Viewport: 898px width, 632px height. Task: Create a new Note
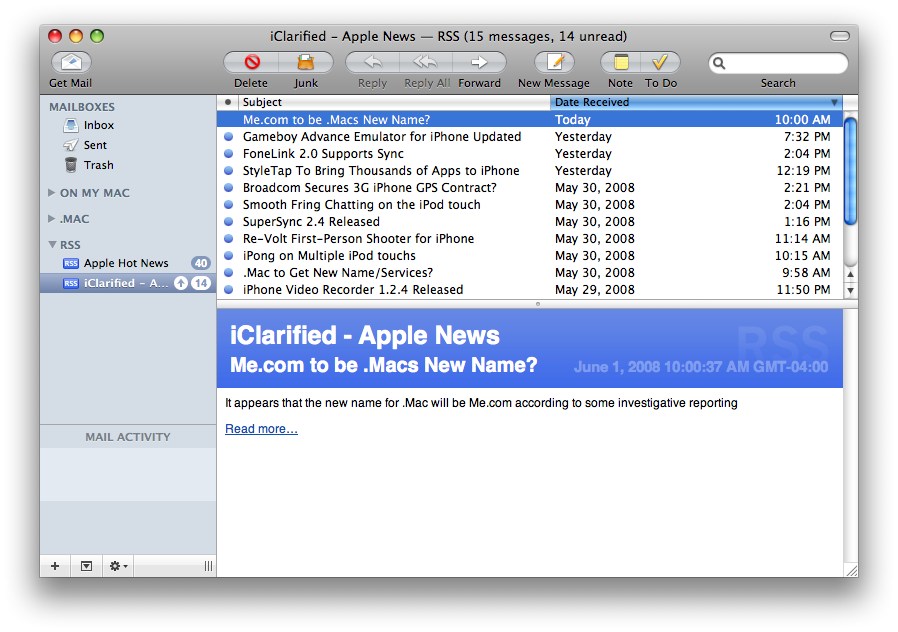point(620,63)
